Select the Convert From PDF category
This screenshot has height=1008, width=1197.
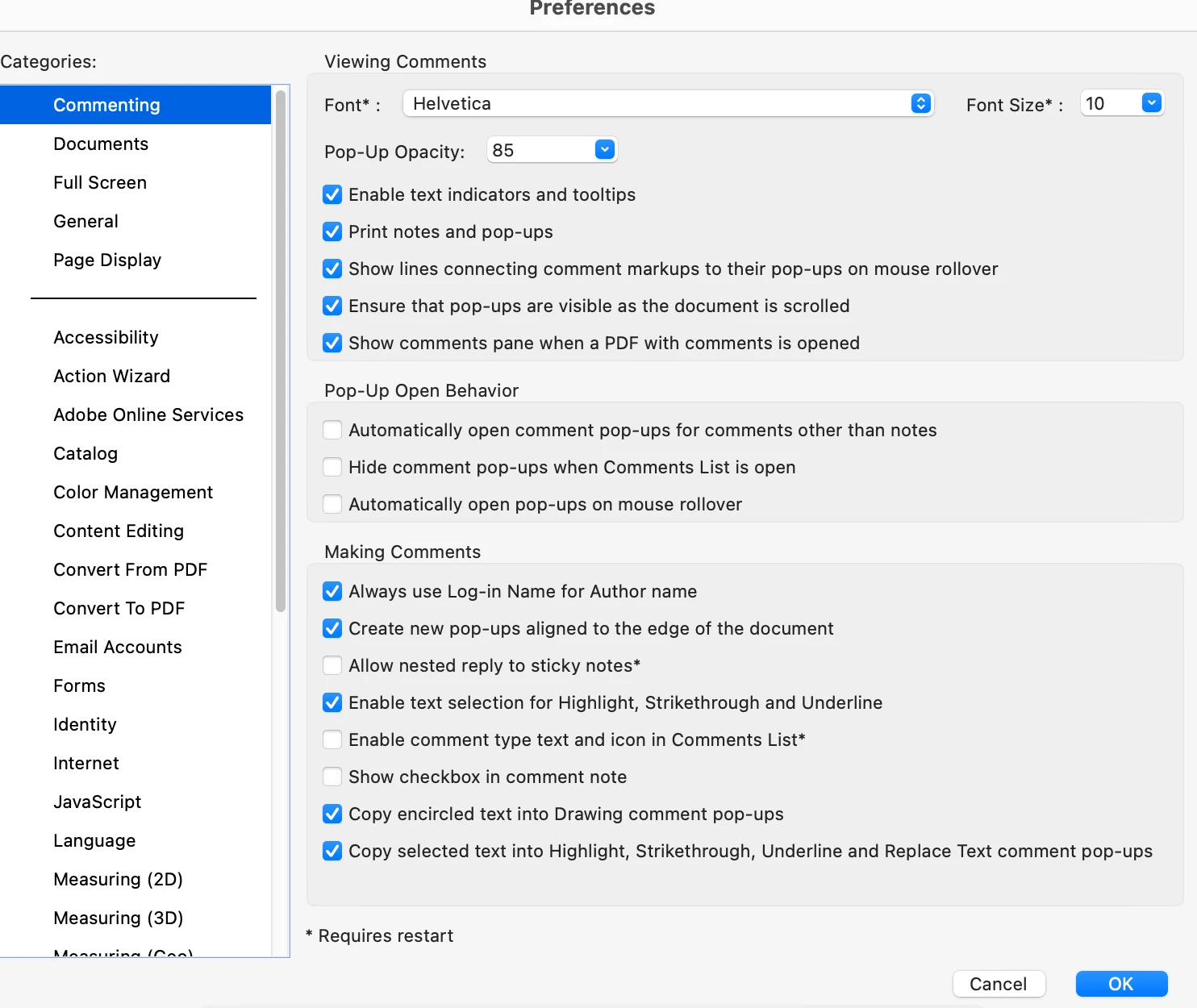(x=130, y=570)
